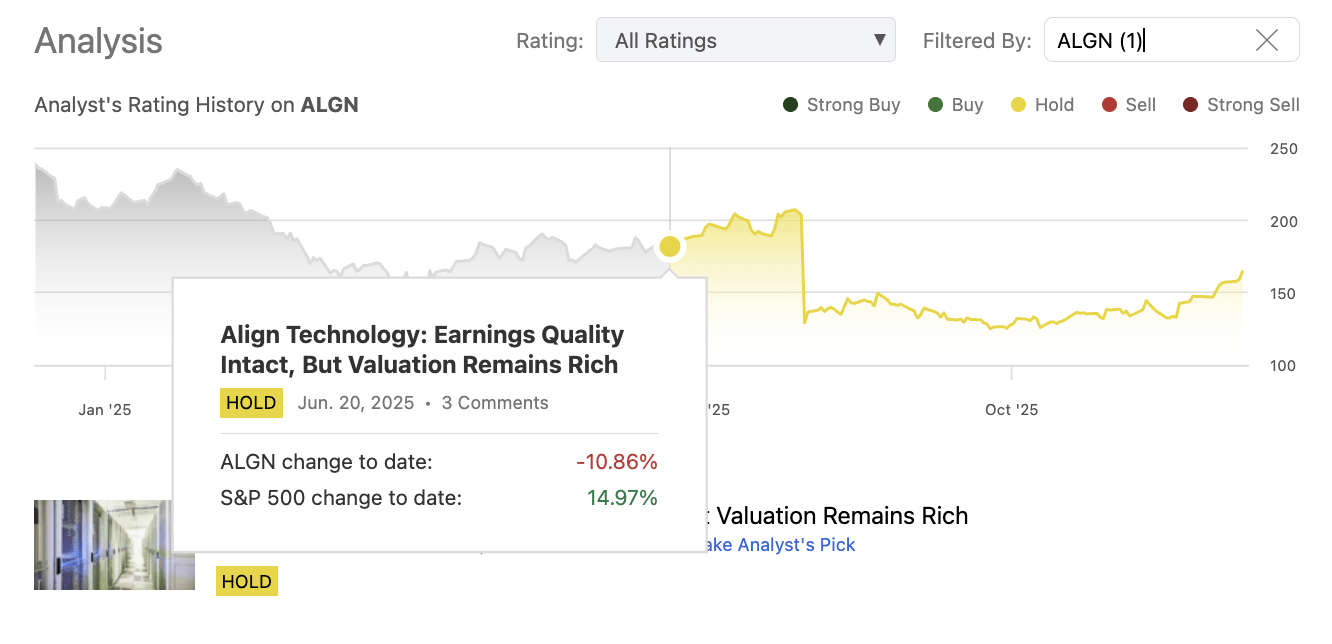Toggle Strong Buy visibility in the legend

tap(792, 104)
